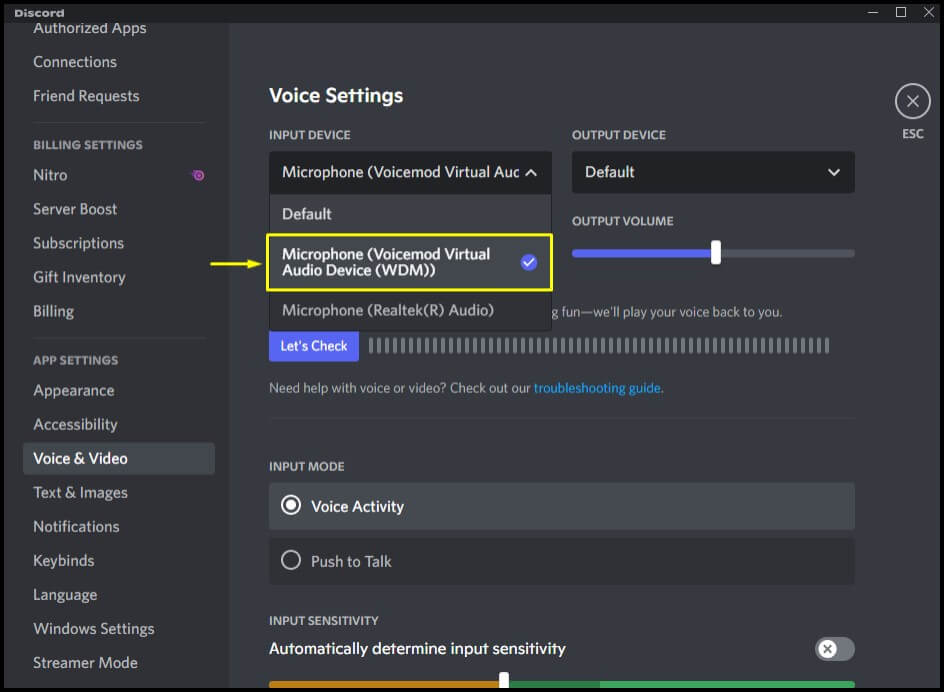The width and height of the screenshot is (944, 692).
Task: Click the Discord logo in title bar
Action: (39, 12)
